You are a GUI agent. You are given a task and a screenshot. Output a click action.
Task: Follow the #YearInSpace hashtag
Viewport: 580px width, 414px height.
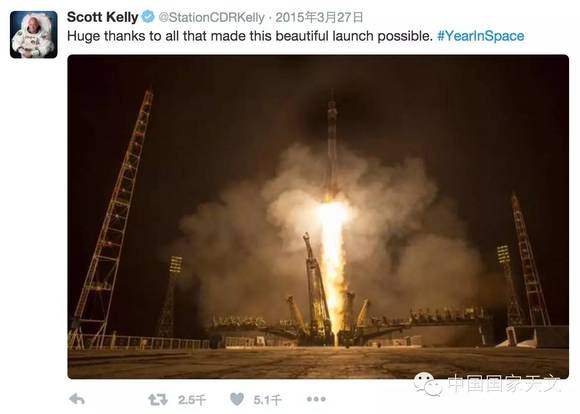coord(480,36)
